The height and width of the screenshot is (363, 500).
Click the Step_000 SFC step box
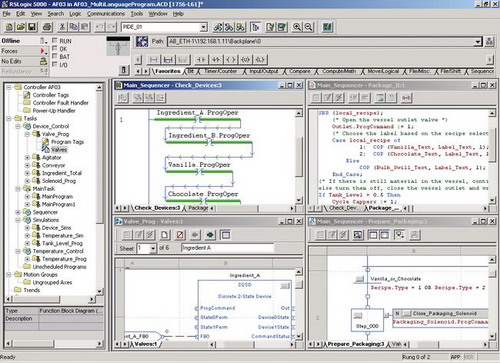[367, 320]
